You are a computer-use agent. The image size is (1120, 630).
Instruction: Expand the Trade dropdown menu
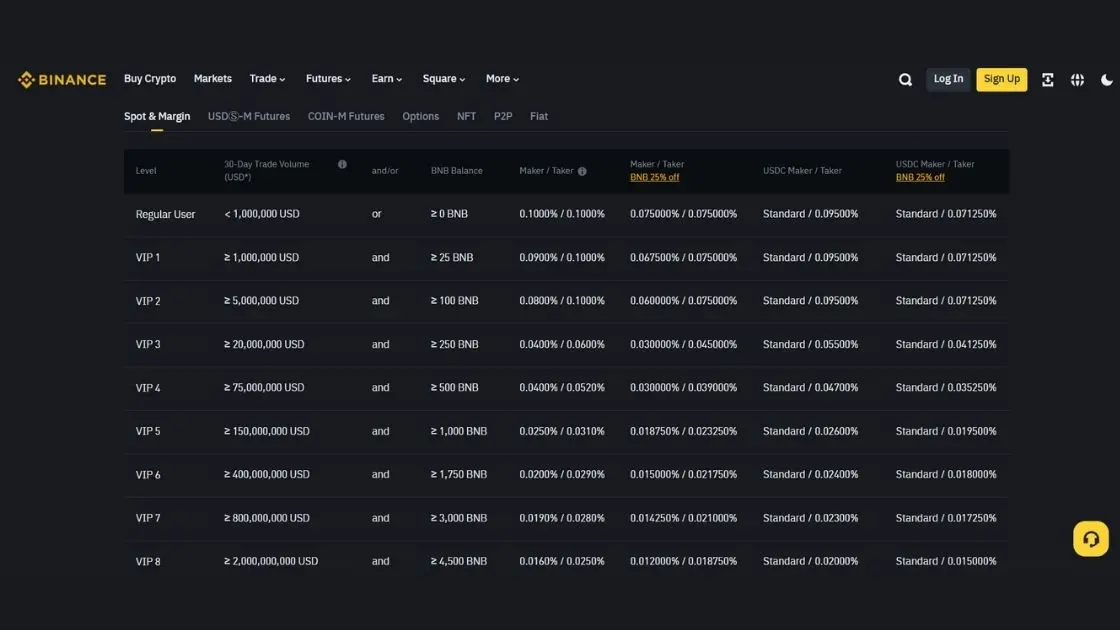pos(267,78)
